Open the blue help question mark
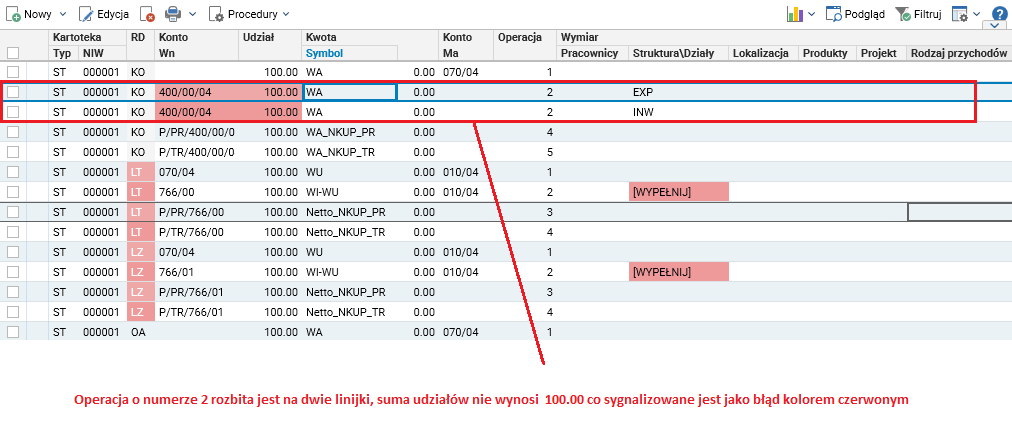This screenshot has width=1012, height=438. 999,14
